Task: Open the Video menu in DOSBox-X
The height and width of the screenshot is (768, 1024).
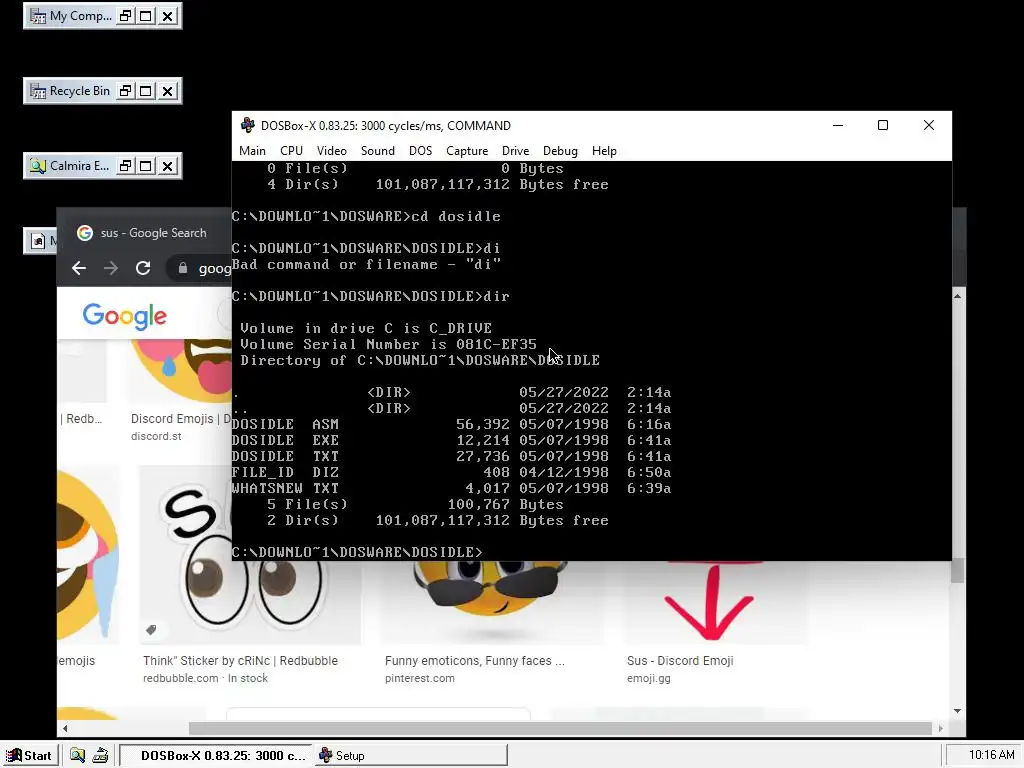Action: click(332, 151)
